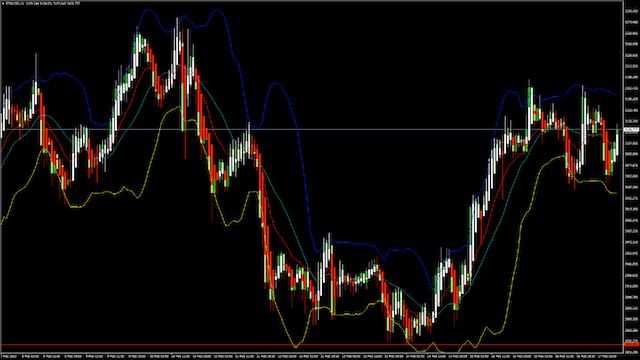Click the yellow band's lowest dip at mid-chart

tap(296, 347)
